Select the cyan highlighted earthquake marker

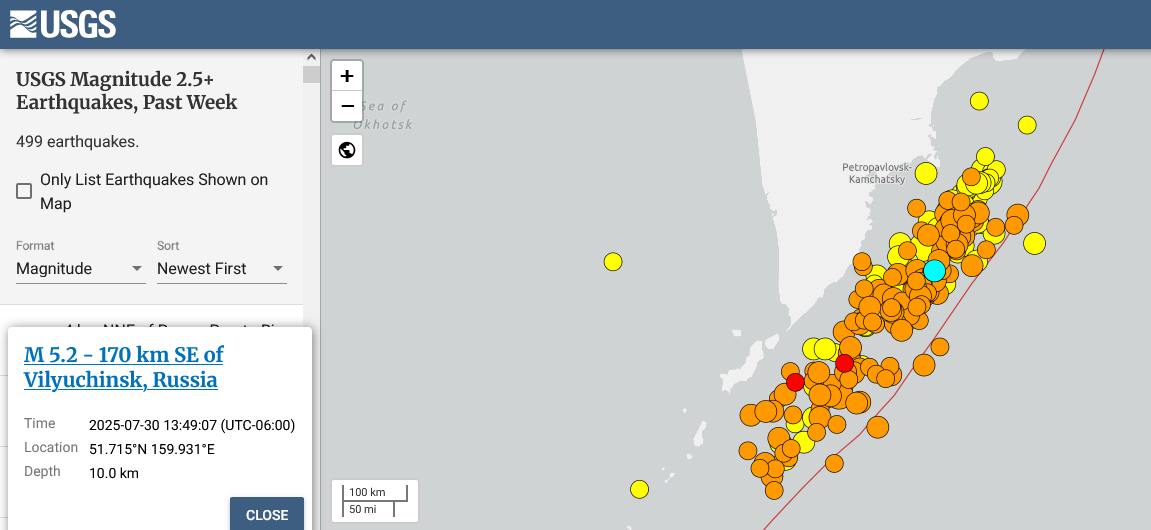(934, 270)
